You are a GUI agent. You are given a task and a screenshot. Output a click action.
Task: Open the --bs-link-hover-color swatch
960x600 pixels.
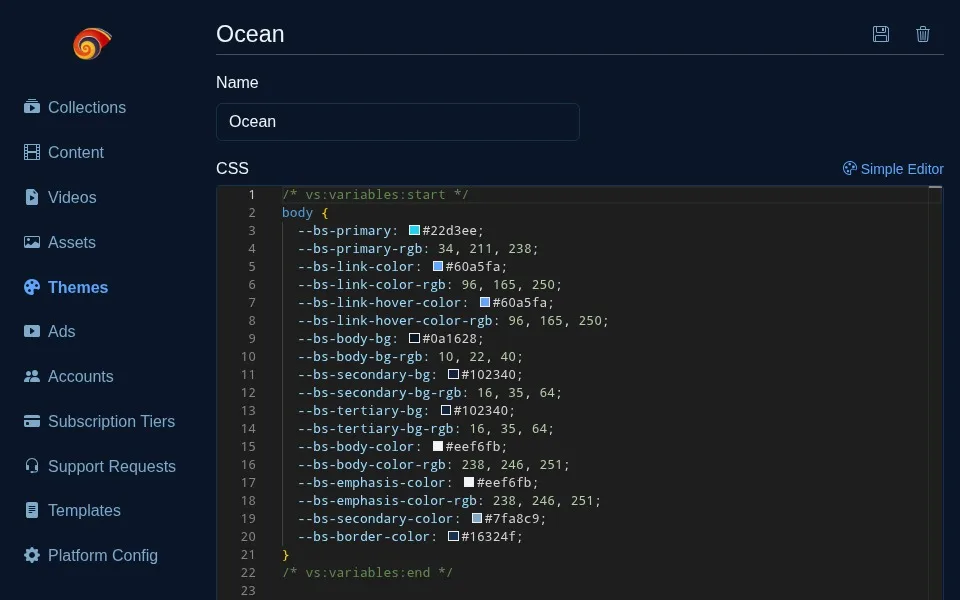(485, 302)
